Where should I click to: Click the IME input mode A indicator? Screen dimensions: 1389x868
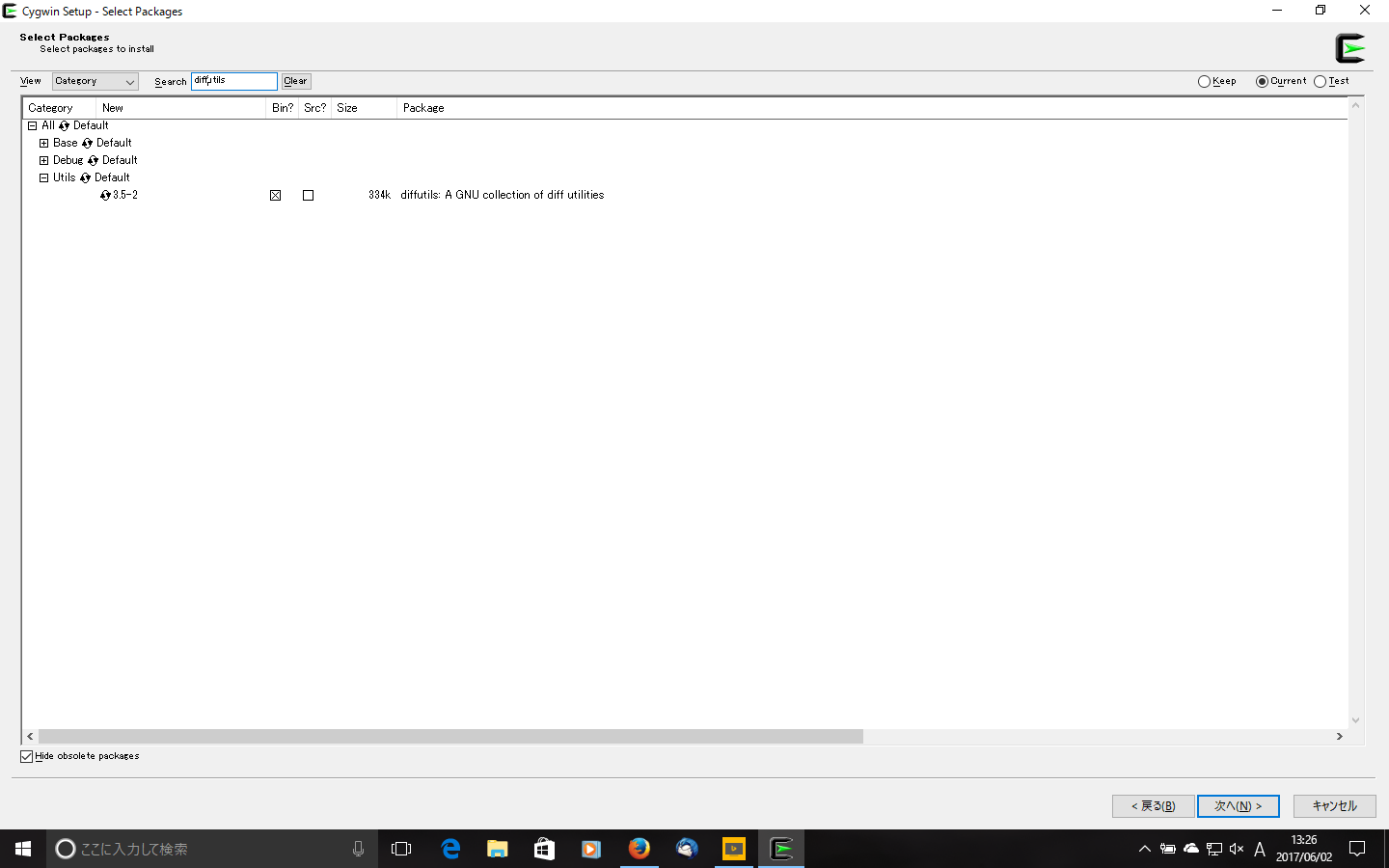click(x=1260, y=849)
